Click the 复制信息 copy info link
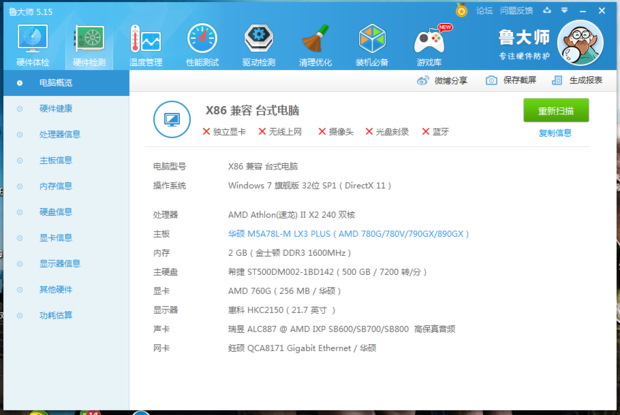The width and height of the screenshot is (620, 415). click(555, 133)
